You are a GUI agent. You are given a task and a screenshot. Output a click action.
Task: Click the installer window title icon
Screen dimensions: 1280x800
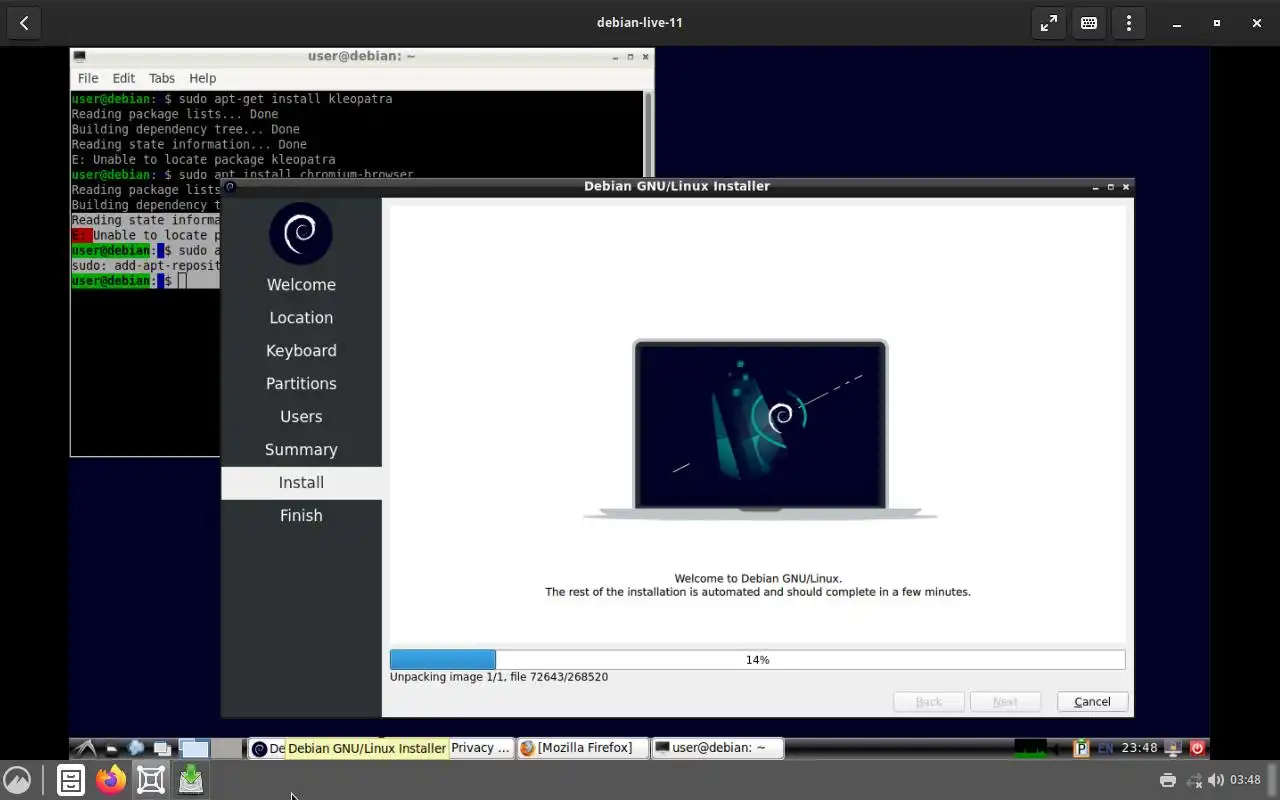(229, 186)
